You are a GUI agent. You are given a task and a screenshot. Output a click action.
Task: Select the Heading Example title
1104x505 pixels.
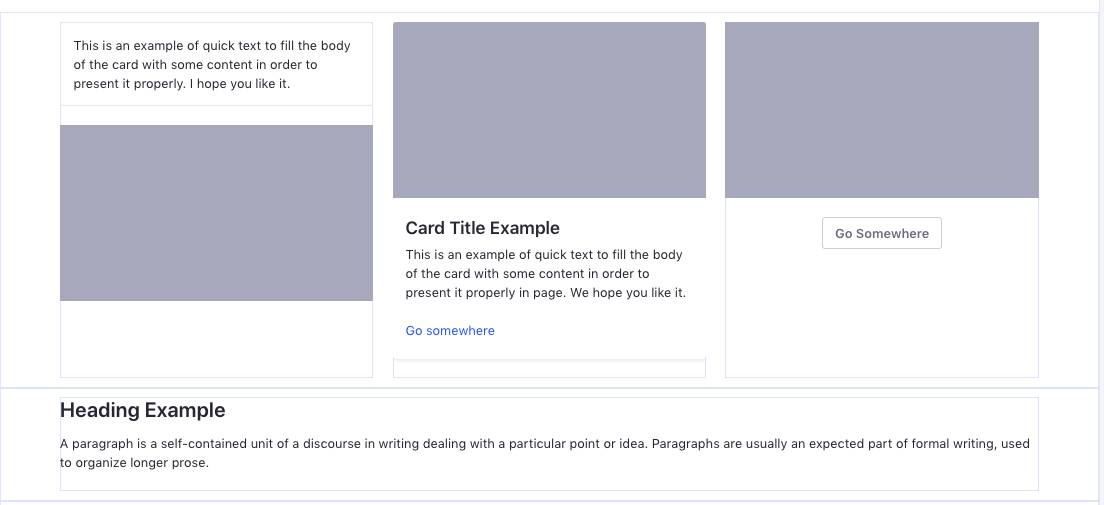[143, 410]
